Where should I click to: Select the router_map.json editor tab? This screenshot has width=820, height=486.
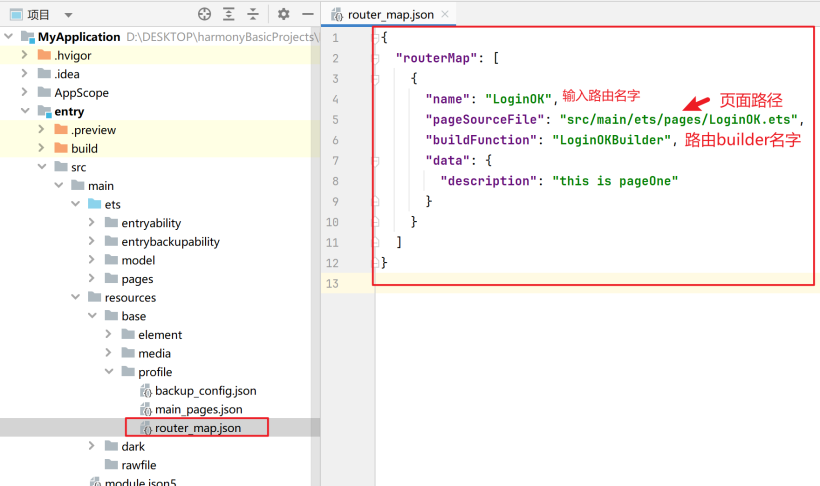point(390,15)
